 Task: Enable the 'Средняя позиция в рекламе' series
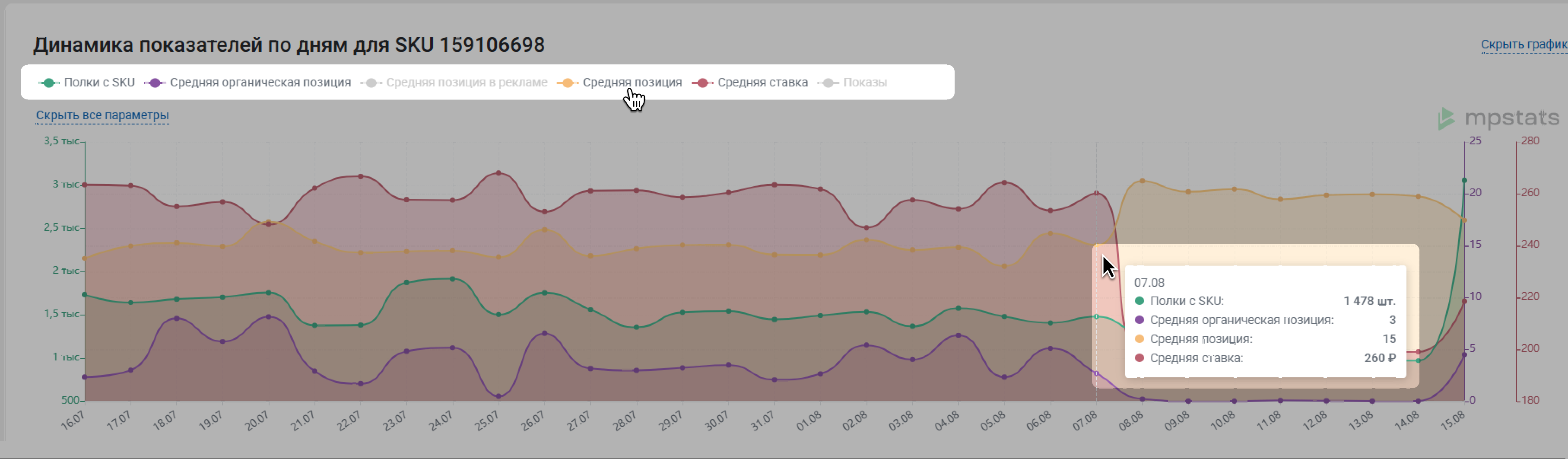point(466,83)
